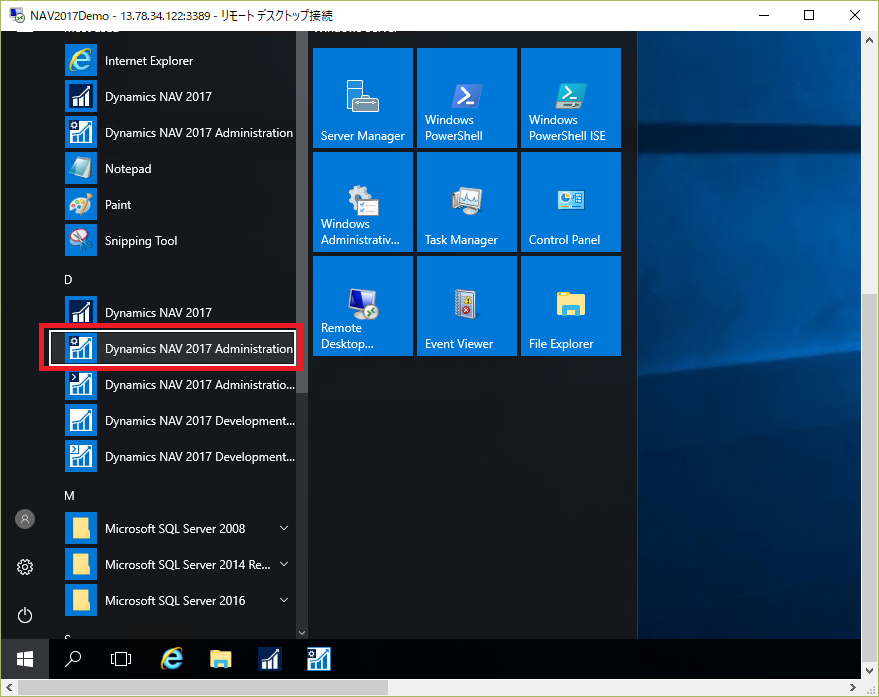Viewport: 879px width, 697px height.
Task: Launch the Task Manager tile
Action: [x=467, y=202]
